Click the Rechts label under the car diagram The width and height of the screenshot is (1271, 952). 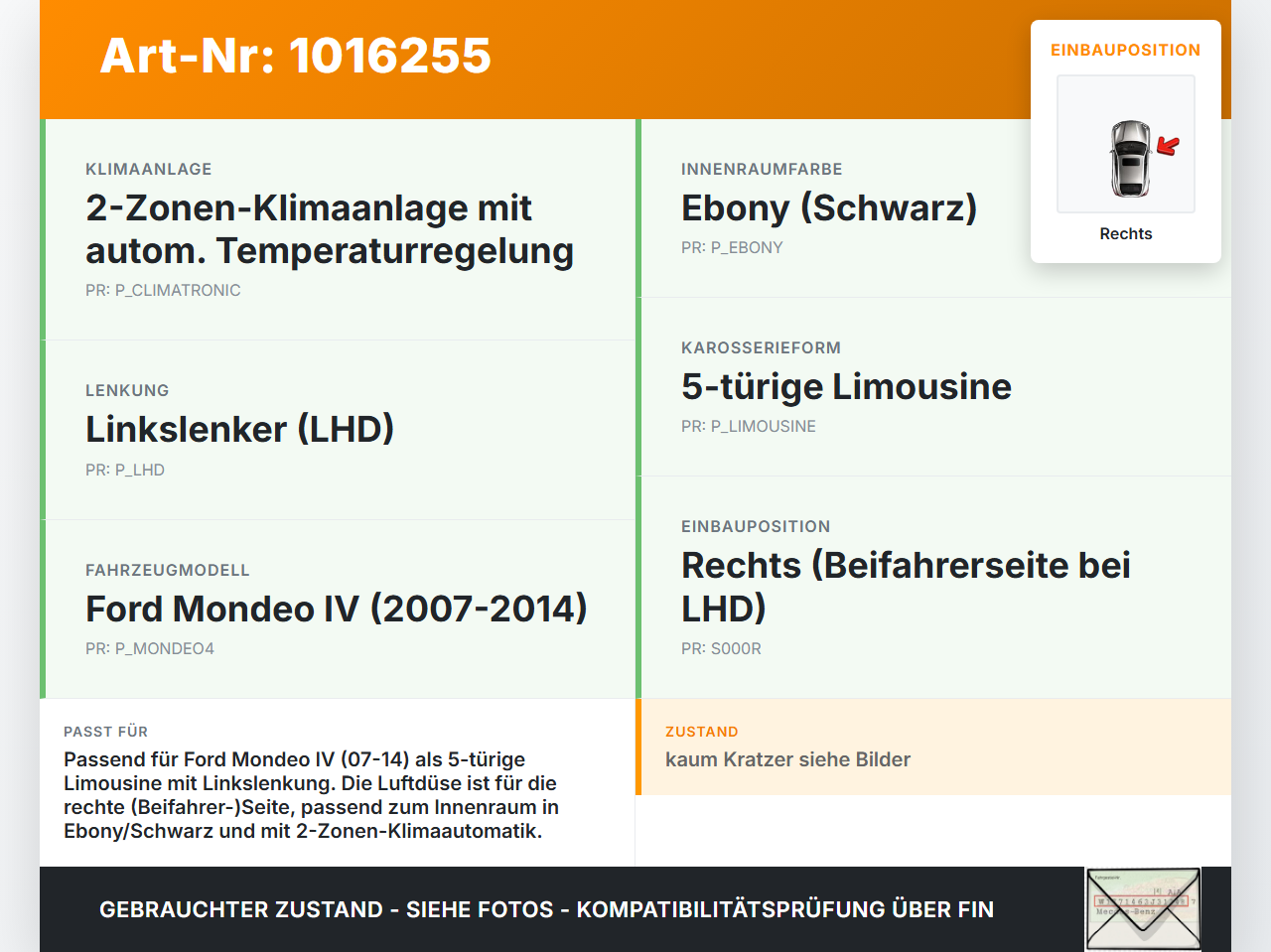click(x=1126, y=233)
